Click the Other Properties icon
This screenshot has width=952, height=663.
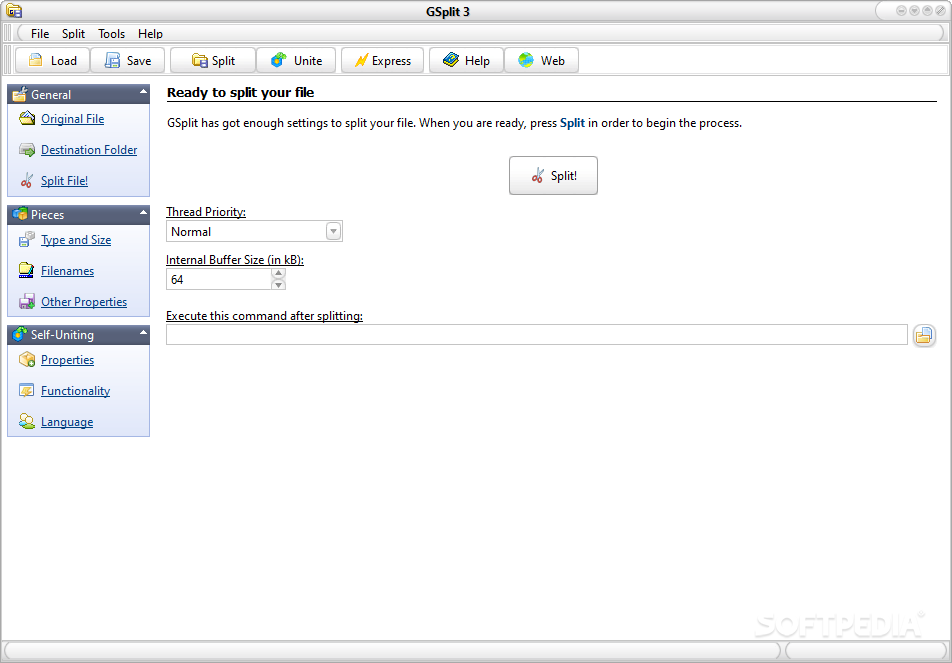click(27, 301)
